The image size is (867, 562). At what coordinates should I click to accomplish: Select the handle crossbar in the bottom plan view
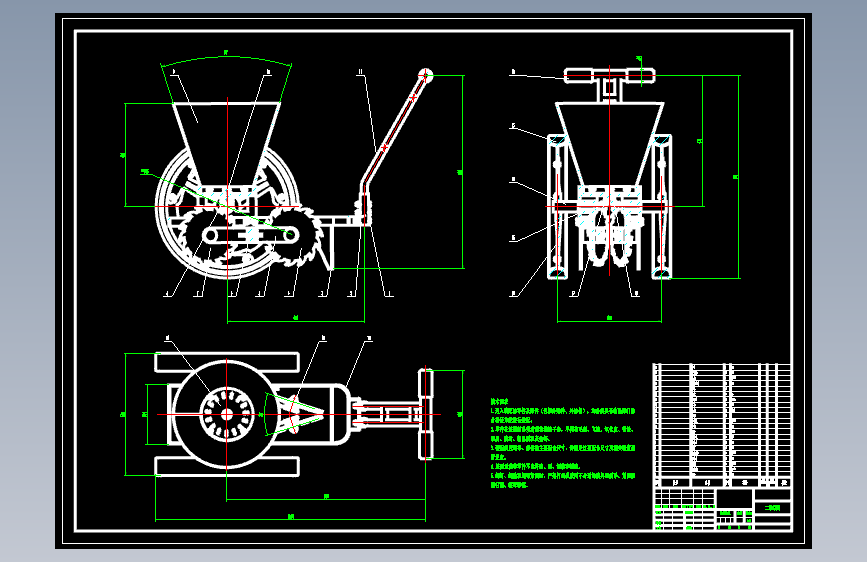click(425, 414)
